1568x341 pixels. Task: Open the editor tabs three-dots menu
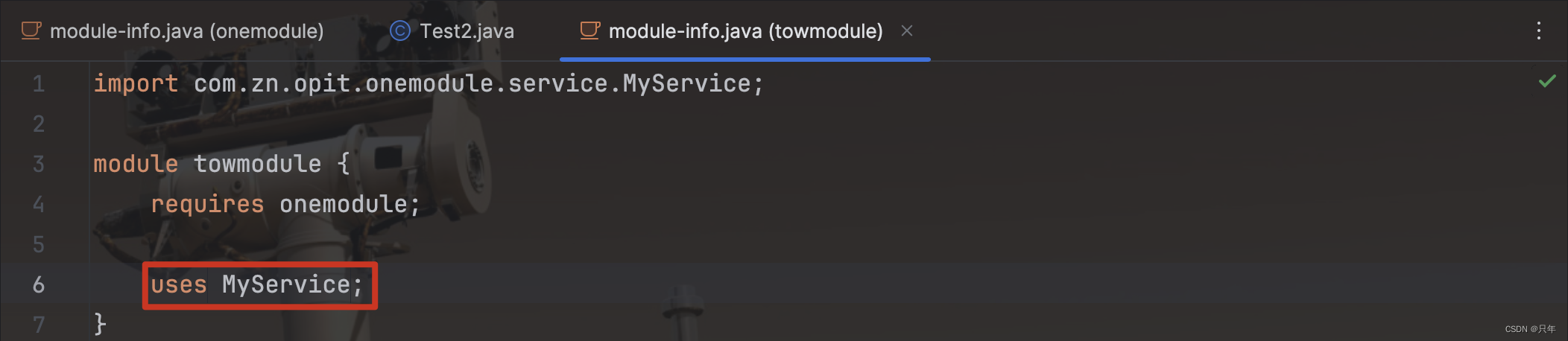click(1539, 31)
